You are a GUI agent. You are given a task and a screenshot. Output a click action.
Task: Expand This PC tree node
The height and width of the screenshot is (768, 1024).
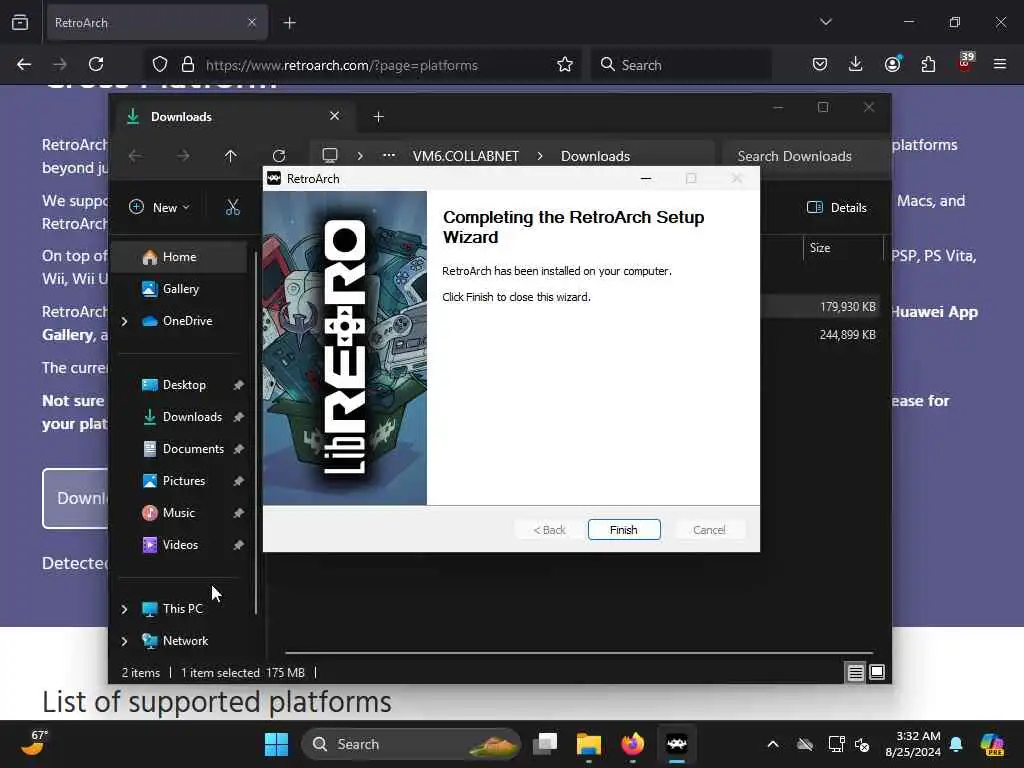125,609
